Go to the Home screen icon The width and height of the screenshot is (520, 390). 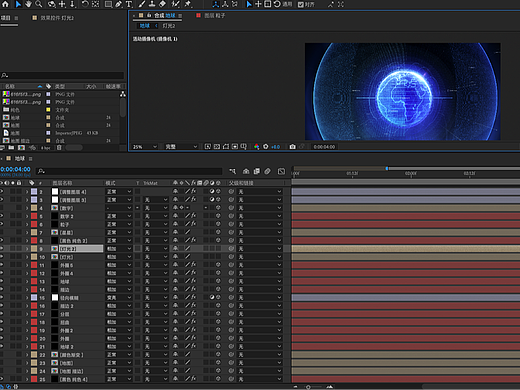pos(6,4)
